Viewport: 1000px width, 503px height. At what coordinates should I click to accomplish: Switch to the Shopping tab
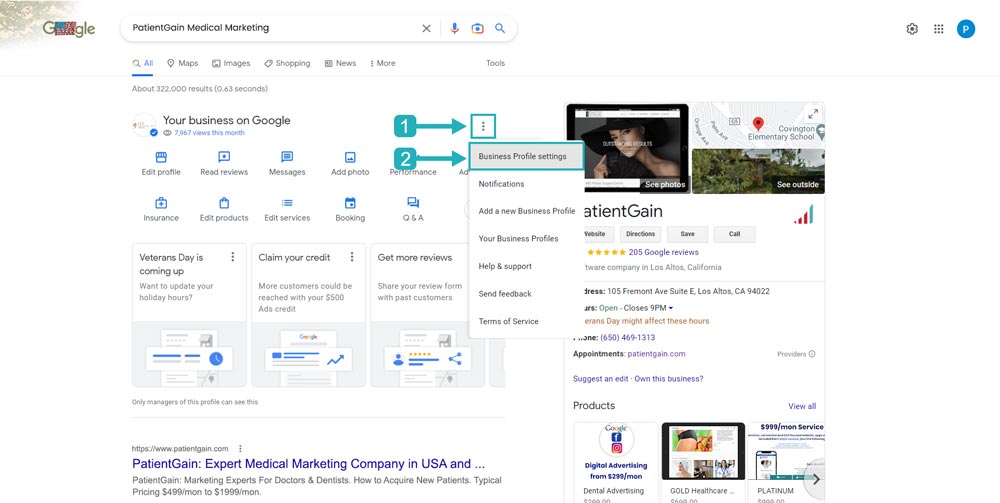click(287, 63)
